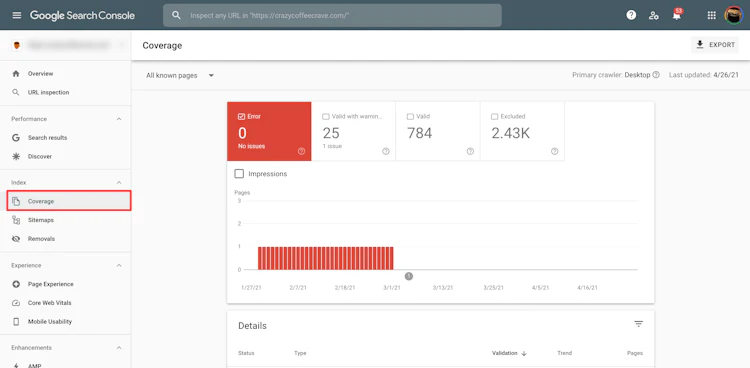
Task: Uncheck the Error checkbox
Action: 241,116
